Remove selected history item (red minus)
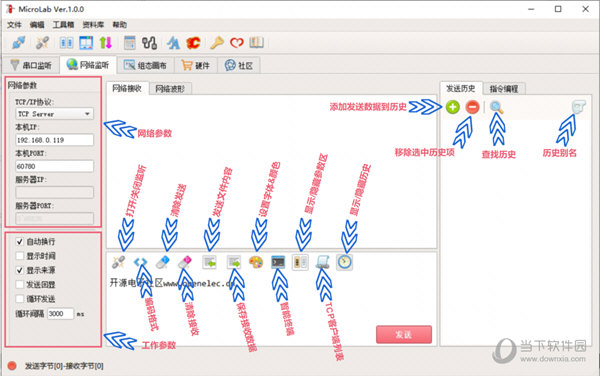 (473, 107)
